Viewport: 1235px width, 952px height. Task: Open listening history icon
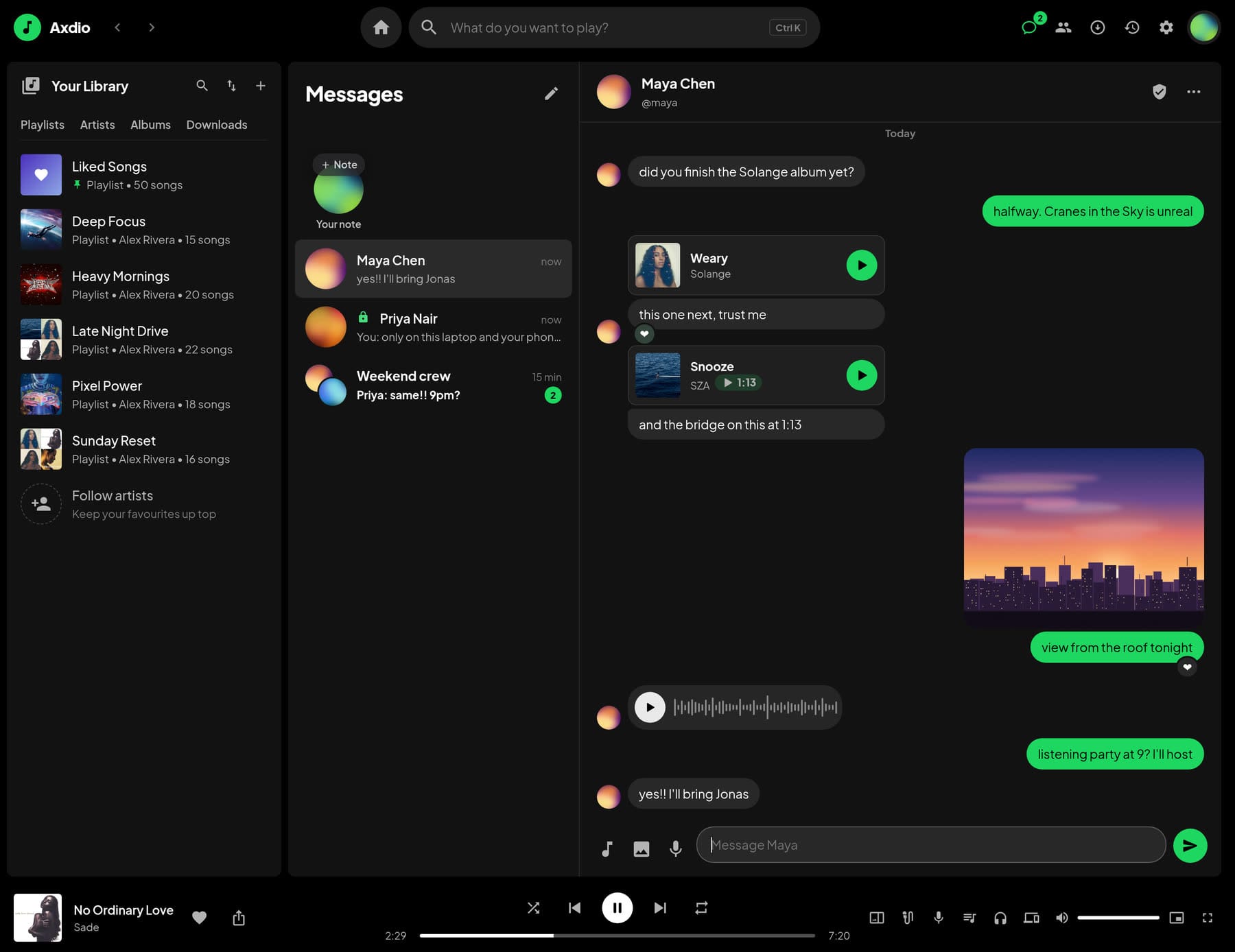pyautogui.click(x=1132, y=27)
